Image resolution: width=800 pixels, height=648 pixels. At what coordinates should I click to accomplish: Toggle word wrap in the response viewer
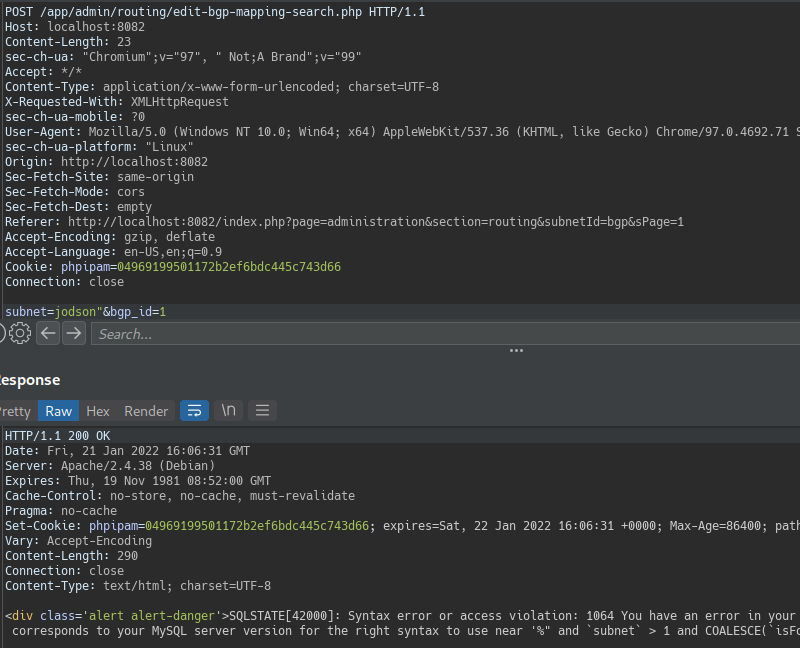point(194,411)
